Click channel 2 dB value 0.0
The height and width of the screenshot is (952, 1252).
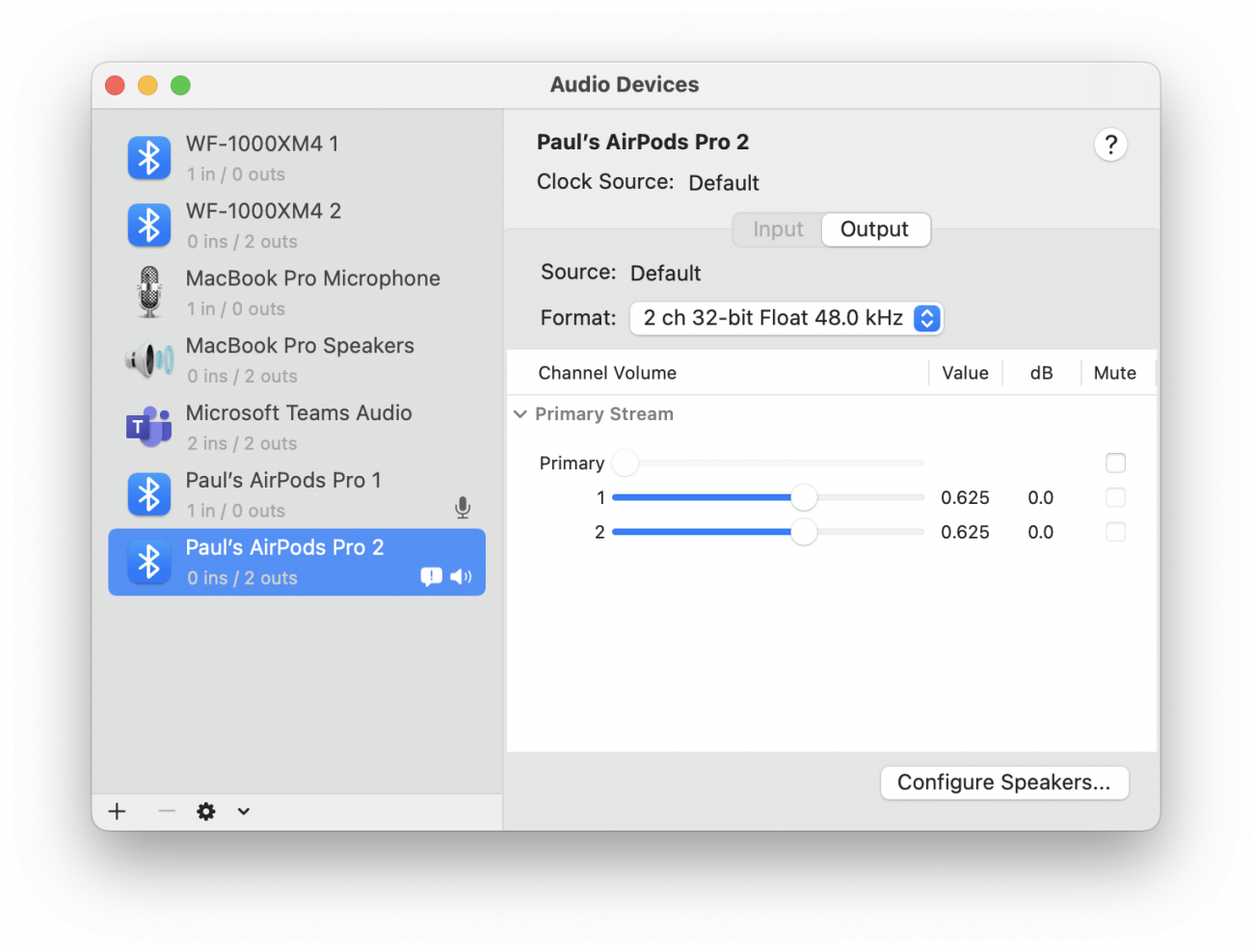[1041, 533]
